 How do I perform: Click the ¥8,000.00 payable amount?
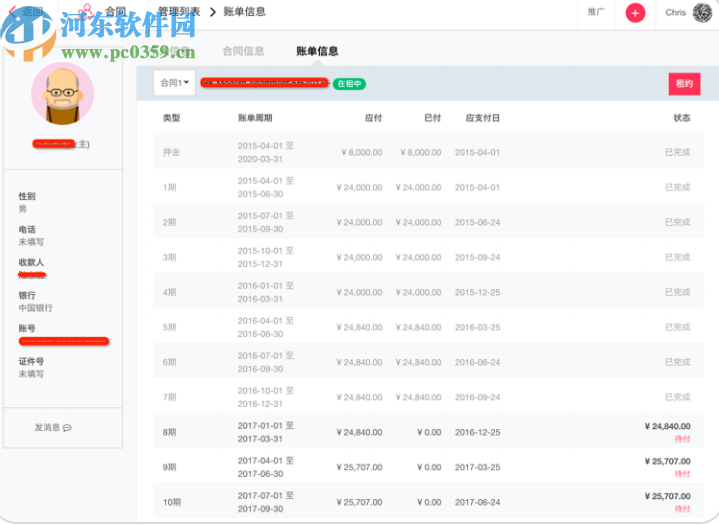(362, 152)
